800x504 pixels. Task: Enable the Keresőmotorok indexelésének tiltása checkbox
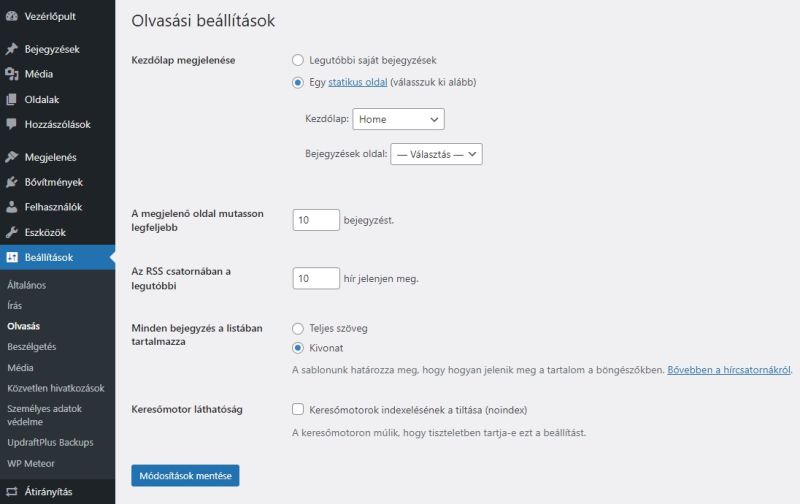coord(298,409)
